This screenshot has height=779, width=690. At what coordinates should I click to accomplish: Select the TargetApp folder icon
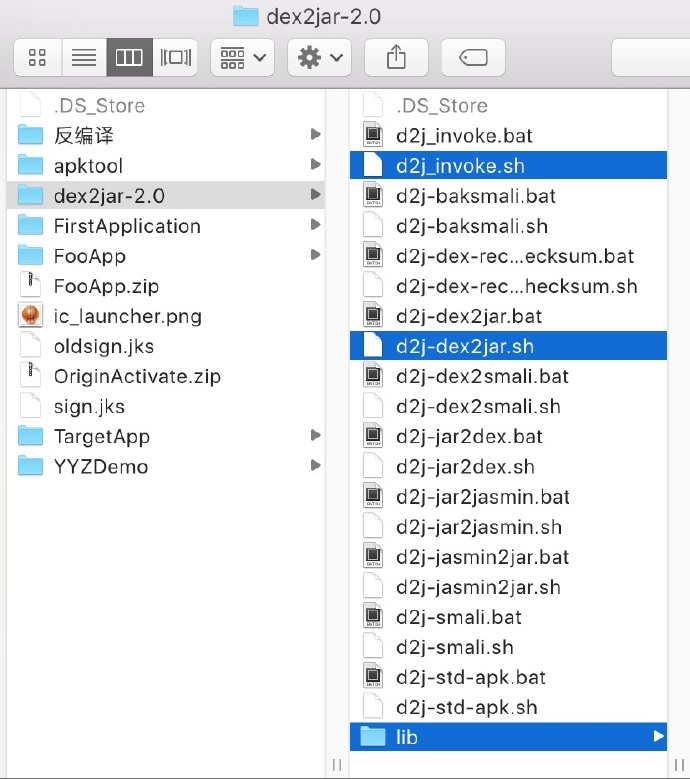(x=30, y=436)
